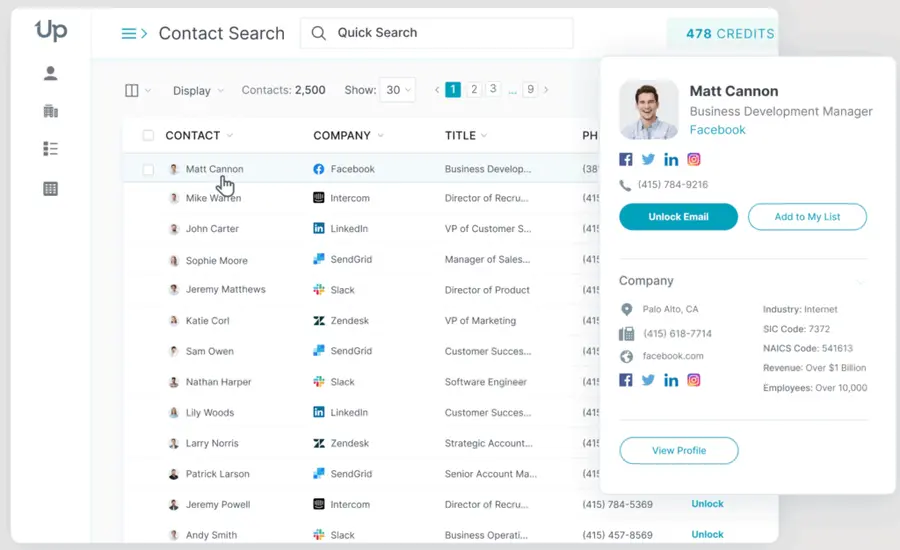Click Sam Owen's avatar
900x550 pixels.
173,351
